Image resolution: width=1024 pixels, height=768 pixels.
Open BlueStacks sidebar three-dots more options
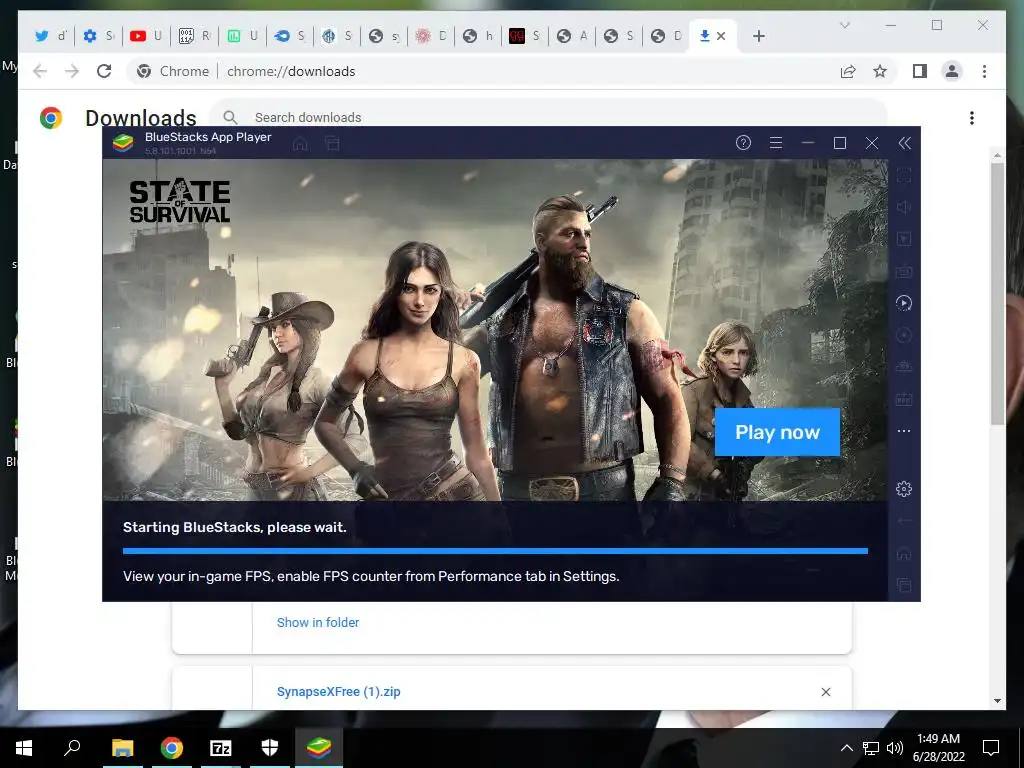[904, 431]
